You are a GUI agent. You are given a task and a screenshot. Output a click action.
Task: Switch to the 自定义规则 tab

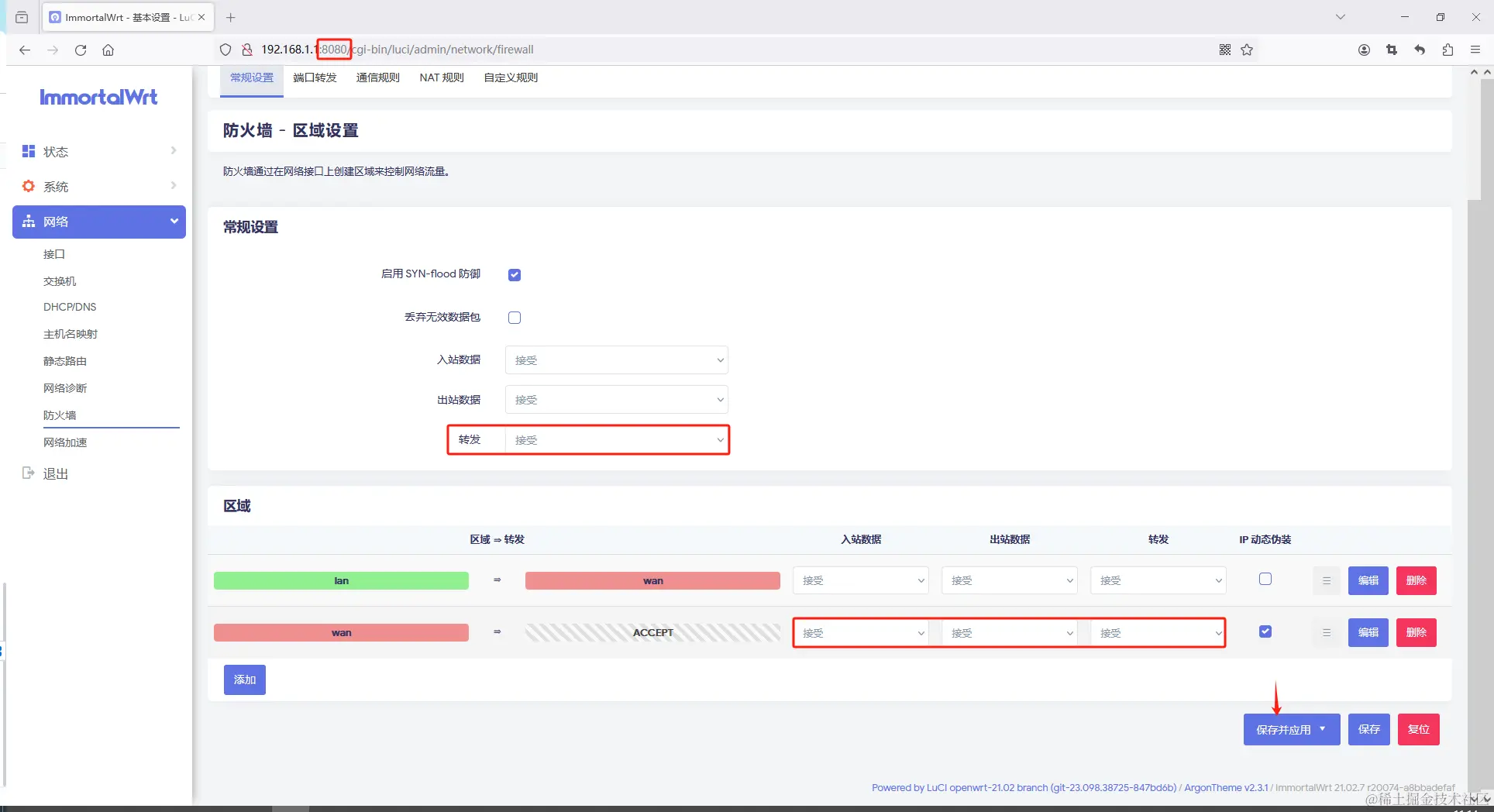point(511,77)
